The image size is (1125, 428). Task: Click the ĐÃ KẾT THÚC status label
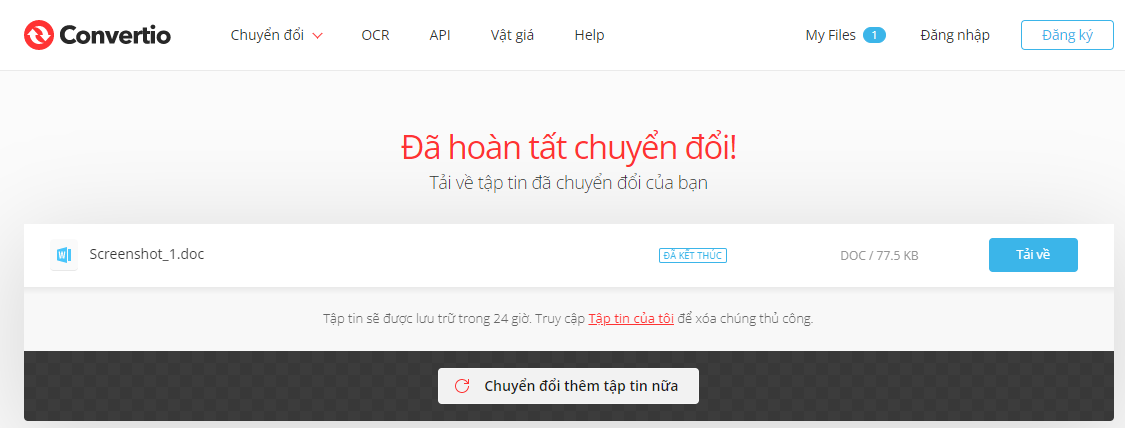(x=693, y=255)
